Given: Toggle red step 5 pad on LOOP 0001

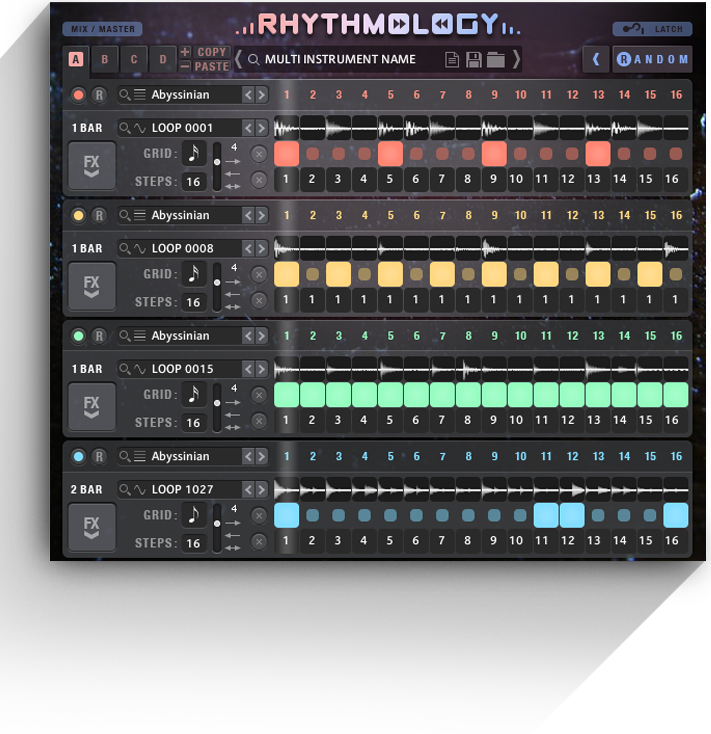Looking at the screenshot, I should tap(390, 154).
